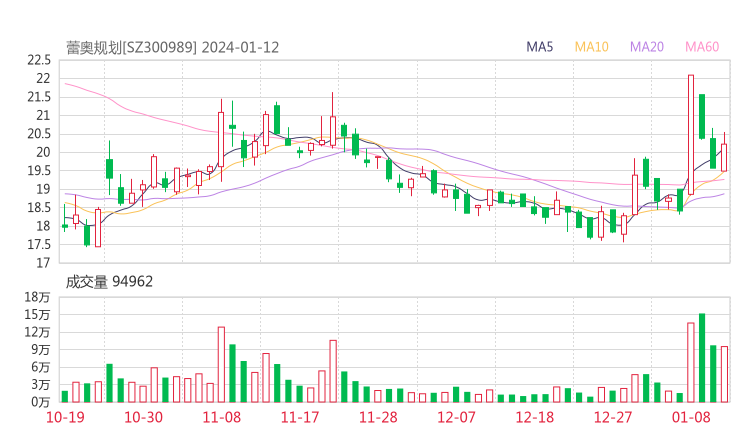The image size is (740, 440).
Task: Select the tall red candlestick reaching 22
Action: point(691,135)
